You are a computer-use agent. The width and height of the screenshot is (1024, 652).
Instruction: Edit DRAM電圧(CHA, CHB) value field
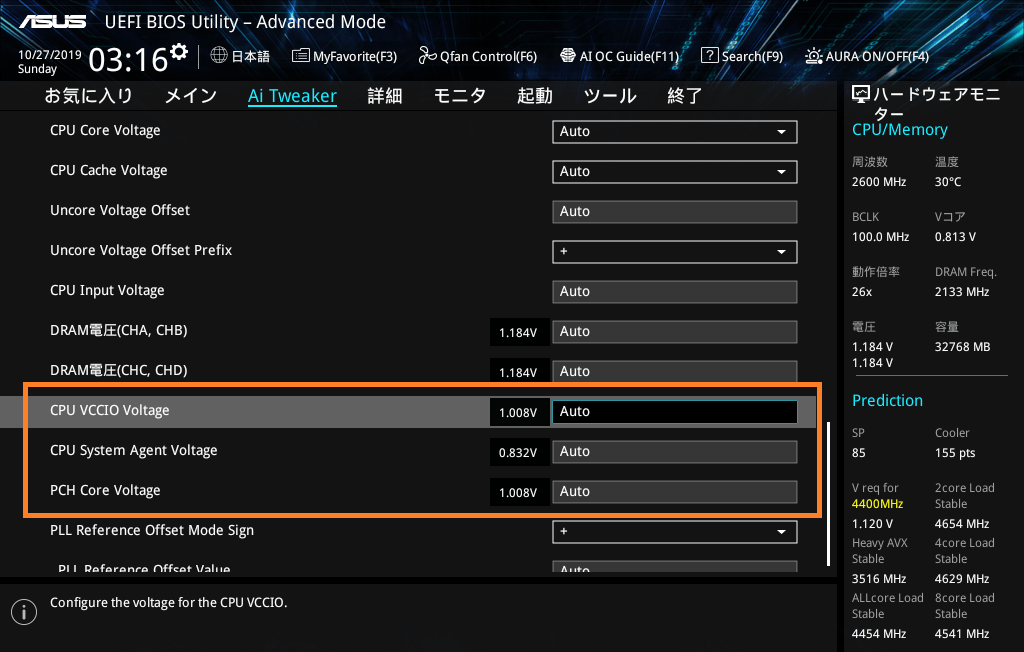click(x=675, y=331)
